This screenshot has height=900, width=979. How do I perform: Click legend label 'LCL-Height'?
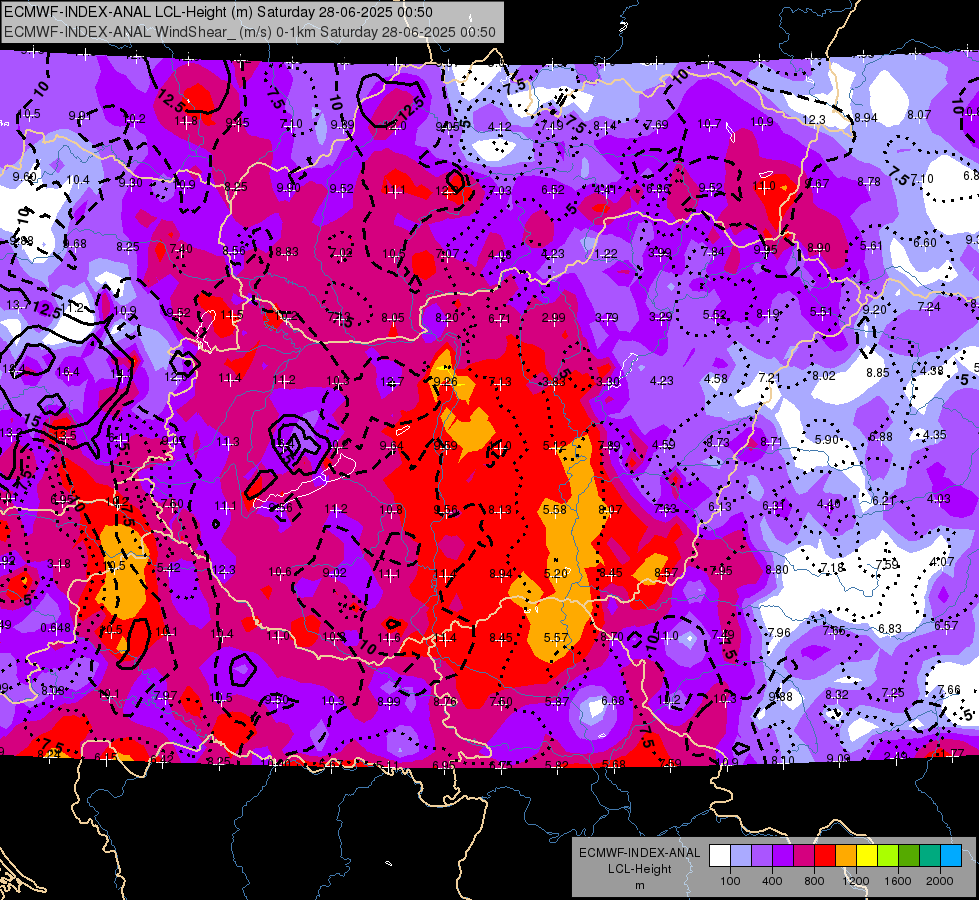[x=639, y=869]
